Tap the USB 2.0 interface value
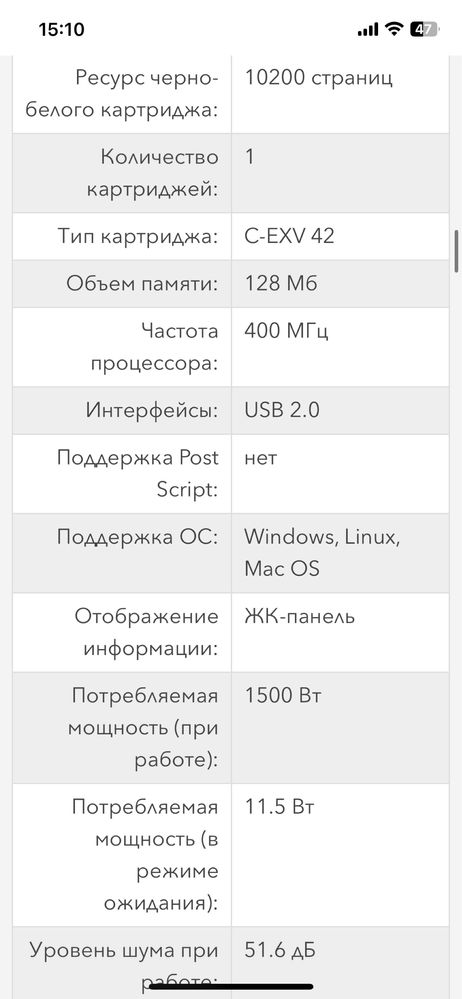The image size is (462, 999). click(282, 410)
